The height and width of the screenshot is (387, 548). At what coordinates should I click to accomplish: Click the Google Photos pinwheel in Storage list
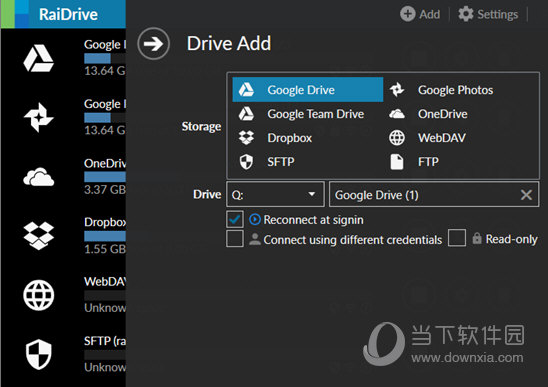coord(397,90)
